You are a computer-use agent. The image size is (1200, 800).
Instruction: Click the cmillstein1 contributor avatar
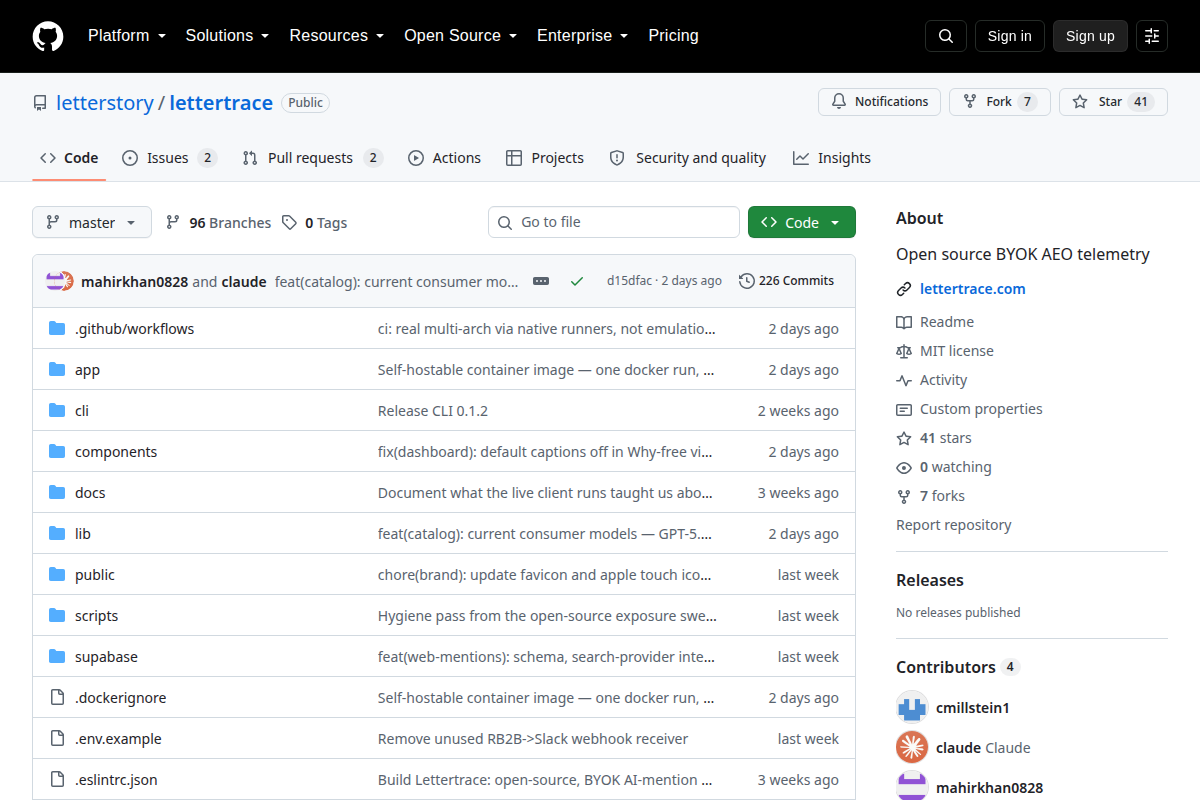pyautogui.click(x=912, y=707)
